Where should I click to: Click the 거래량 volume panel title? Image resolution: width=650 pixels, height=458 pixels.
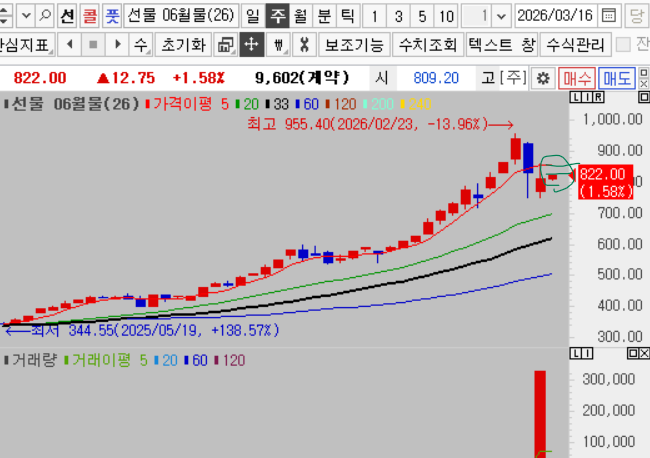click(30, 360)
